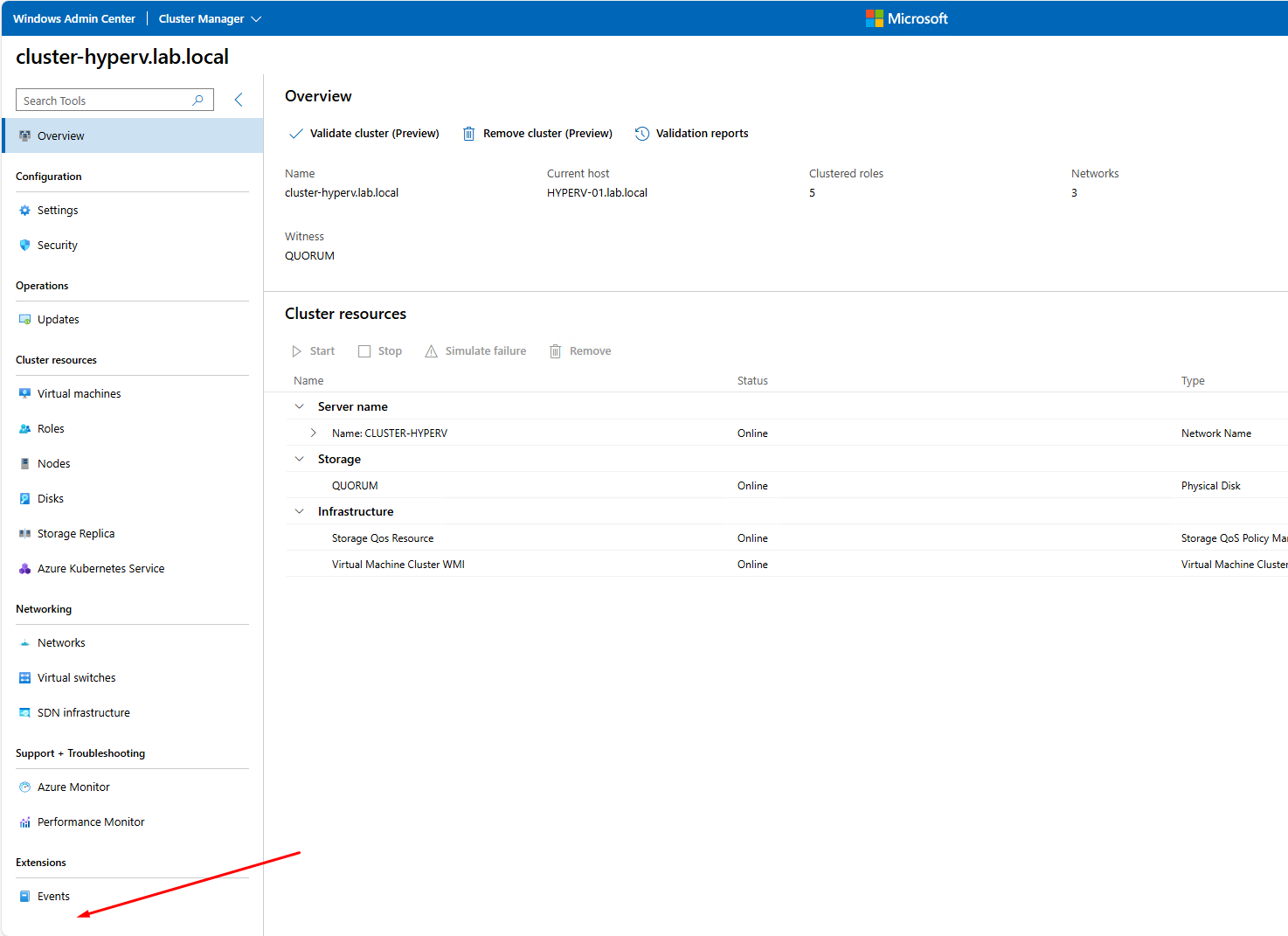
Task: Click the Validation reports history icon
Action: pos(642,134)
